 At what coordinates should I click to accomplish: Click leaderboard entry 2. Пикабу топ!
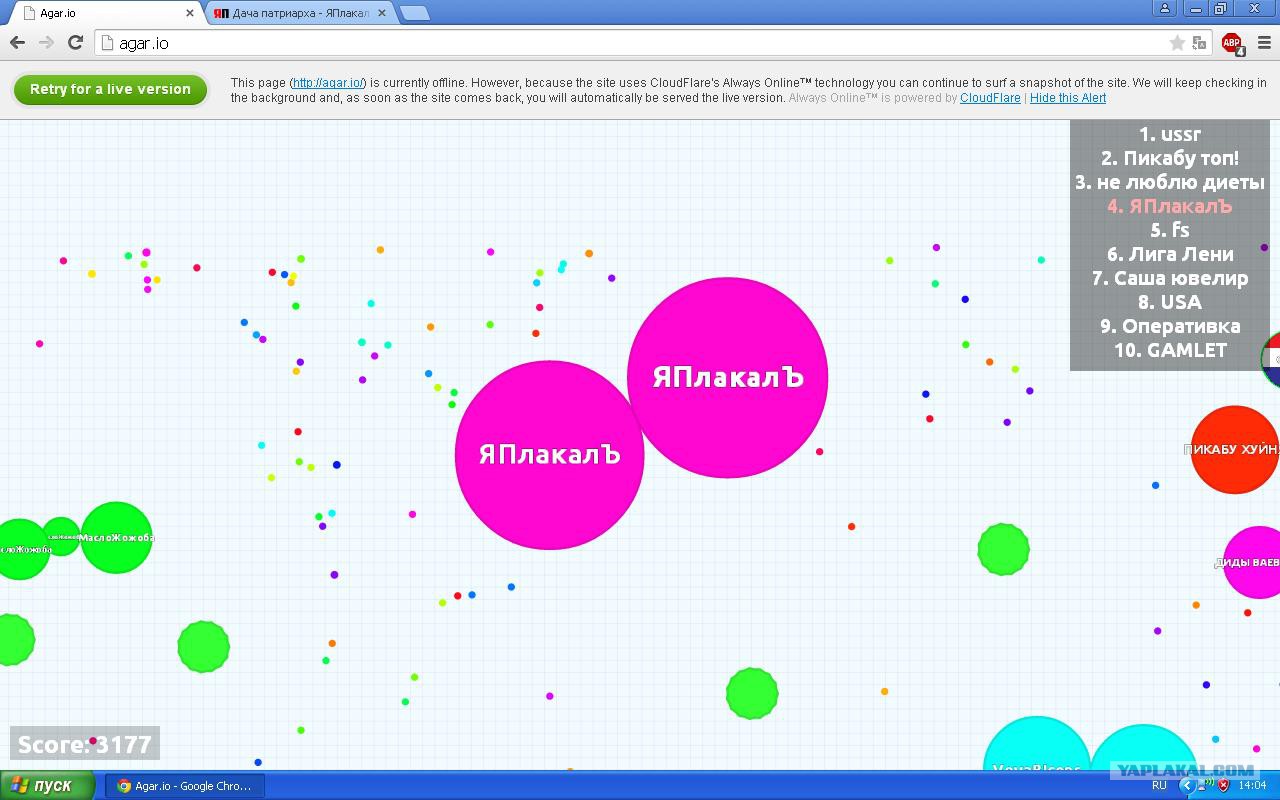coord(1170,158)
